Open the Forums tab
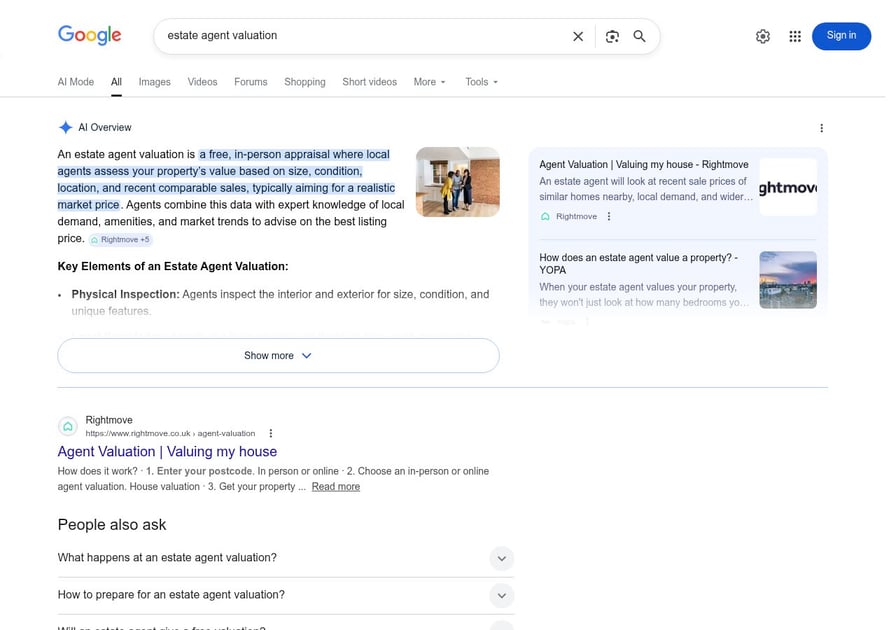 250,82
